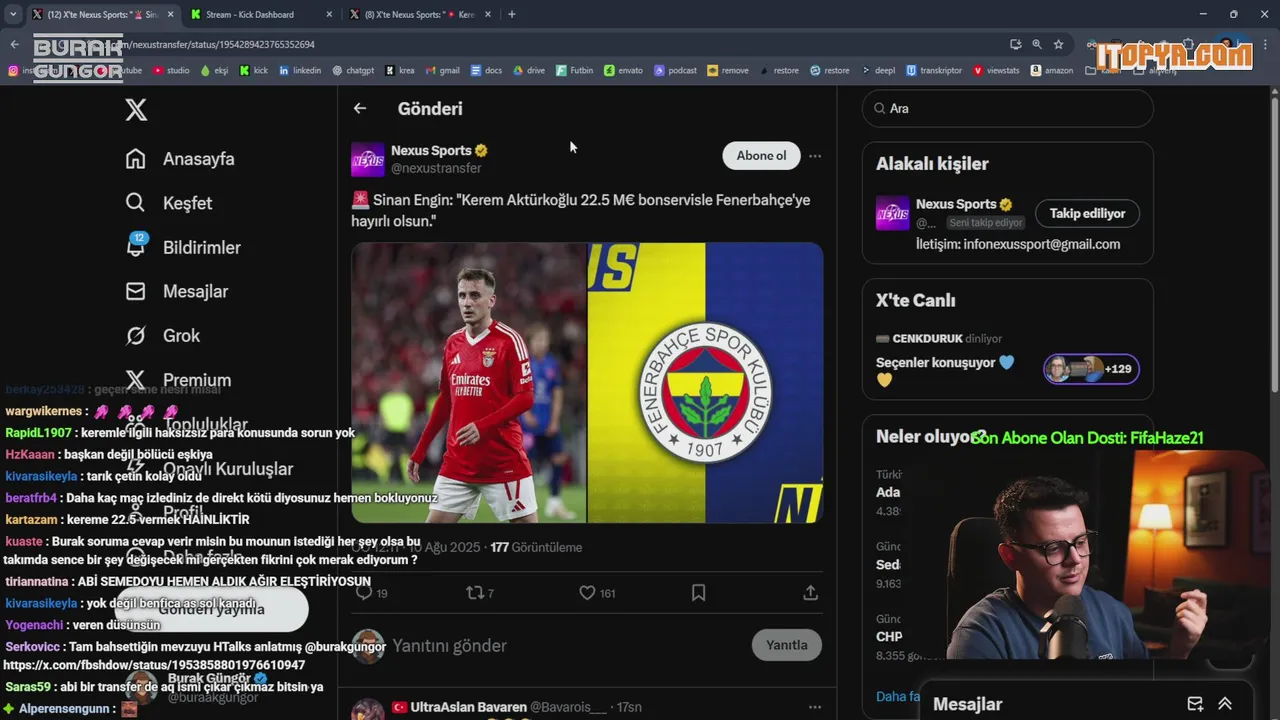This screenshot has height=720, width=1280.
Task: Open Nexus Sports in Alakalı kişiler
Action: 956,204
